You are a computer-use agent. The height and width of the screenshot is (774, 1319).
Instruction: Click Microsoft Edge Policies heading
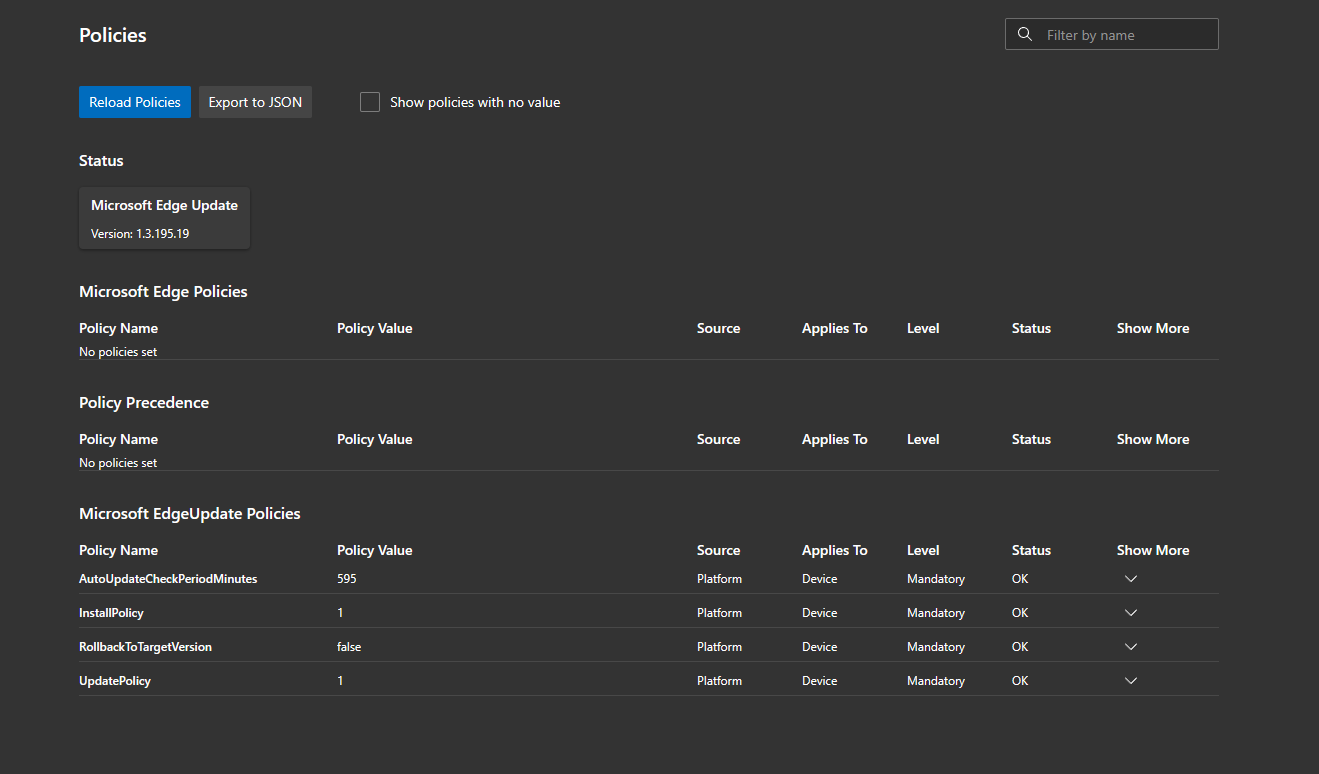[x=163, y=291]
